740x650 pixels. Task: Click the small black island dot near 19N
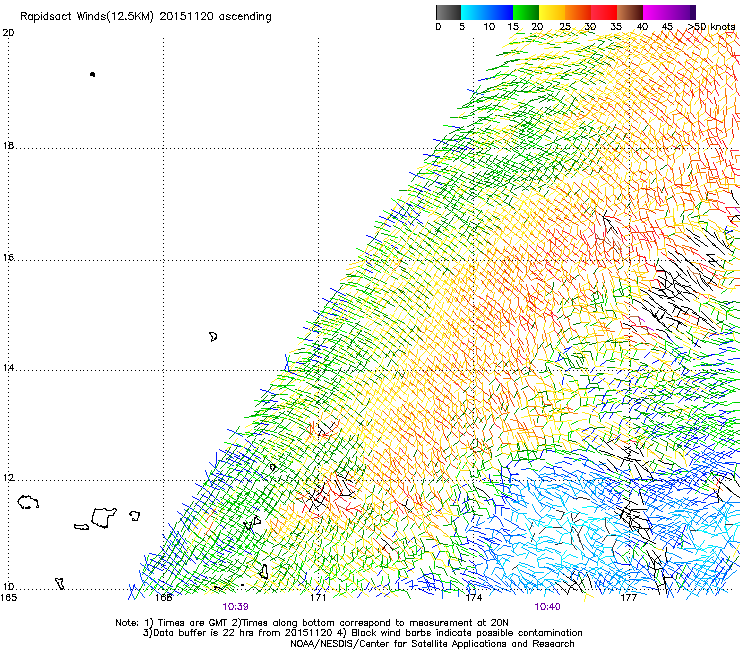tap(92, 74)
